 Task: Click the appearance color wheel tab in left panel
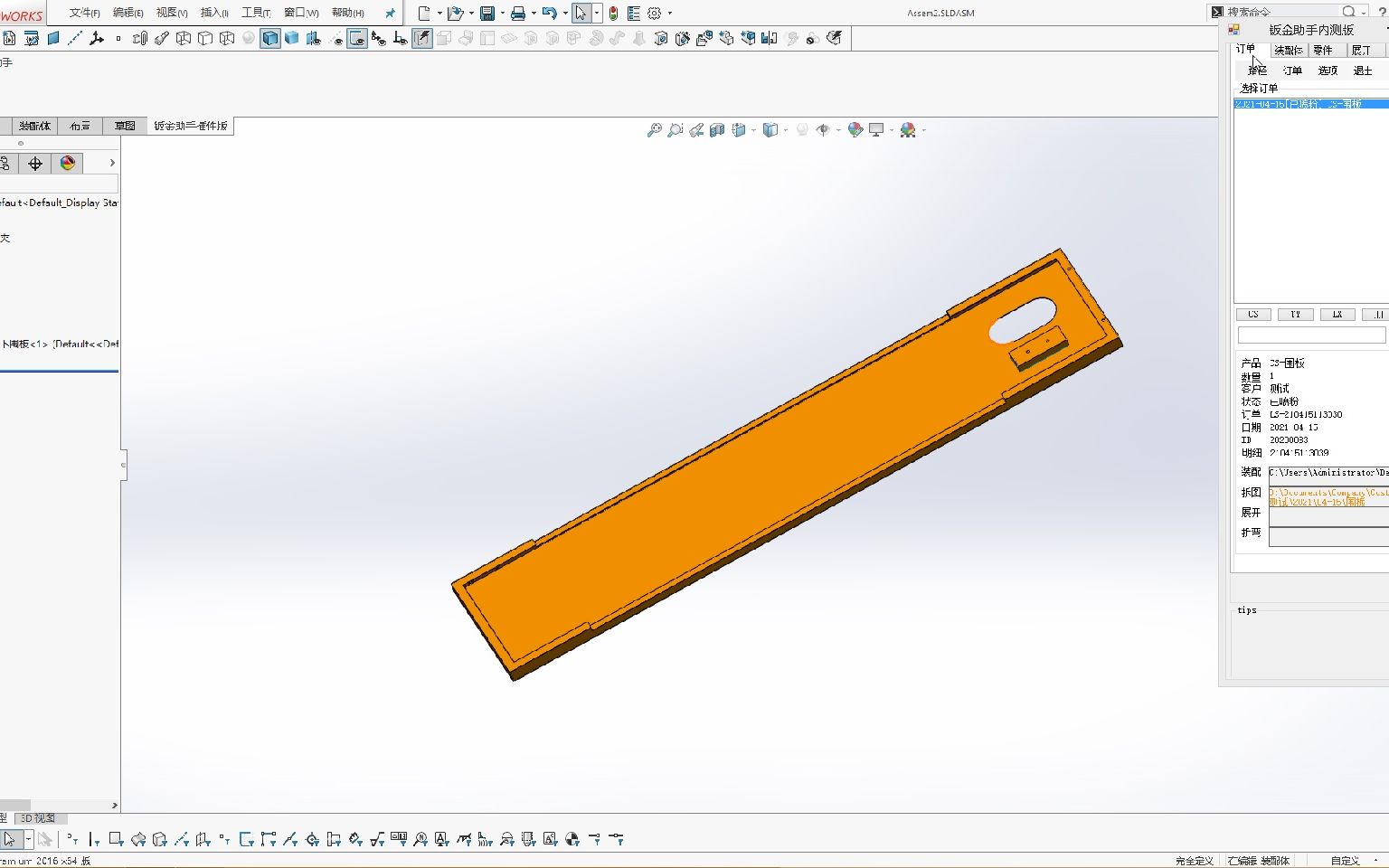click(x=67, y=163)
